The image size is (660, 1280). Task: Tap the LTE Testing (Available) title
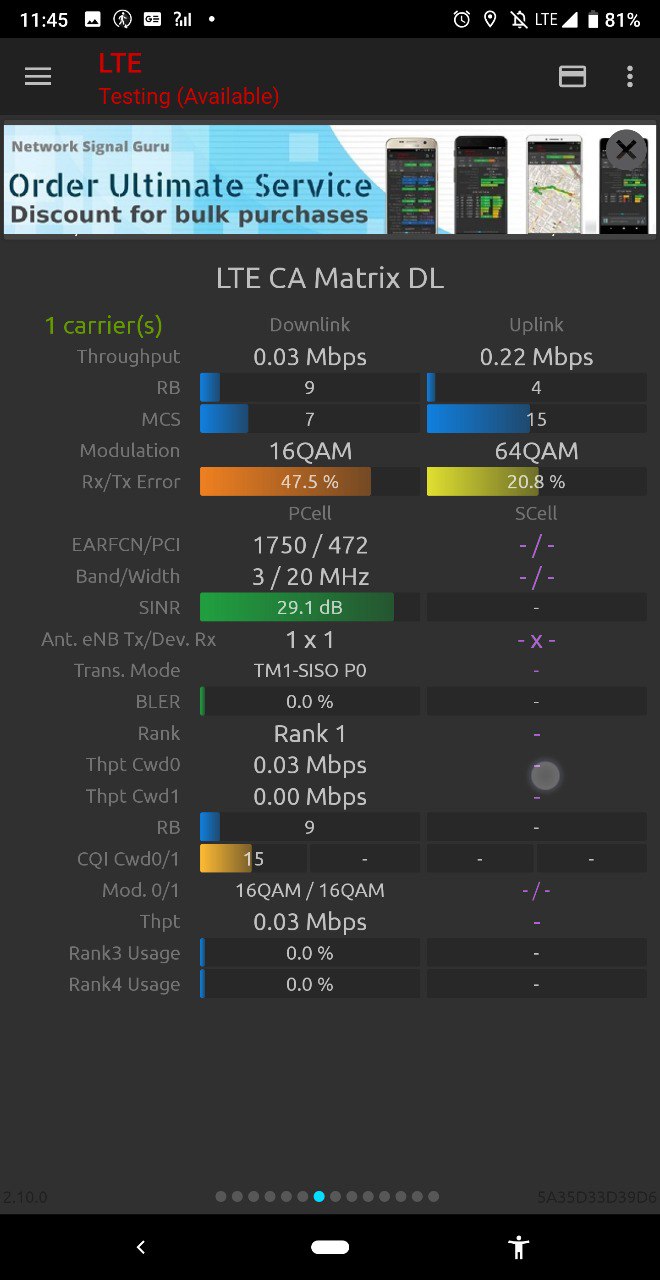click(x=188, y=79)
